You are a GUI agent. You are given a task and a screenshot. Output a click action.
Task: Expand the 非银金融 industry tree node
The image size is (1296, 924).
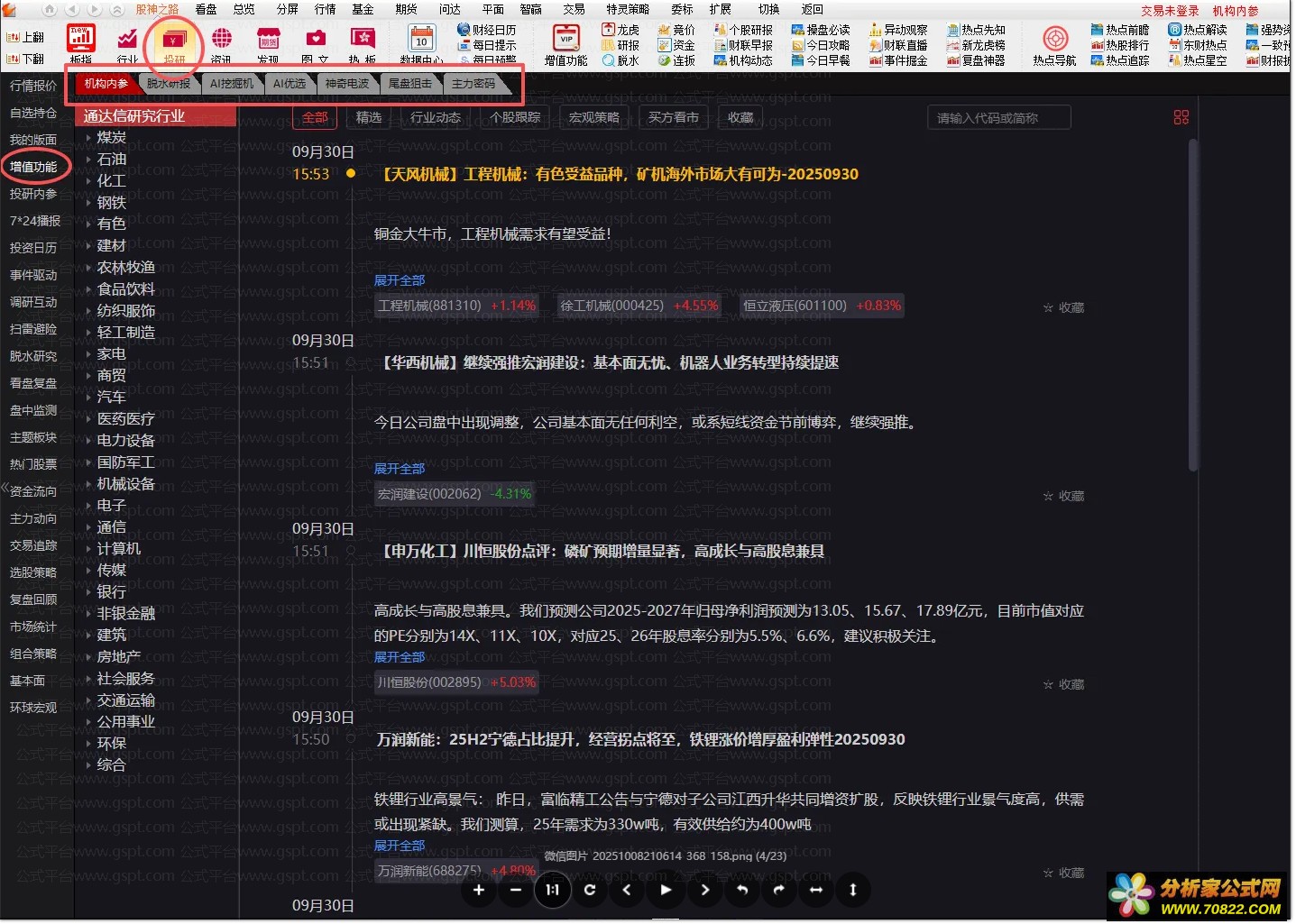pos(88,614)
